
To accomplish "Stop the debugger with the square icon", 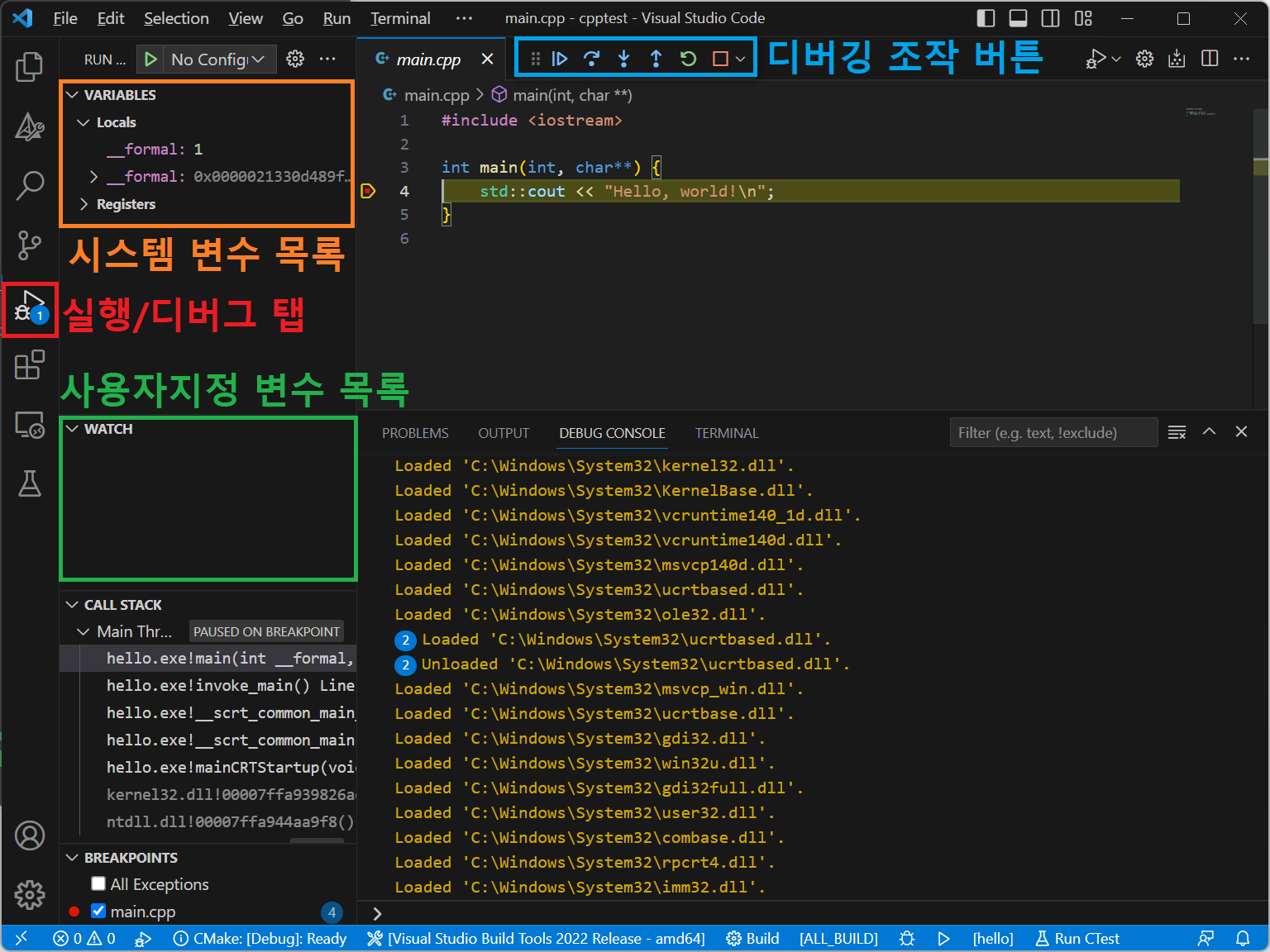I will tap(720, 59).
